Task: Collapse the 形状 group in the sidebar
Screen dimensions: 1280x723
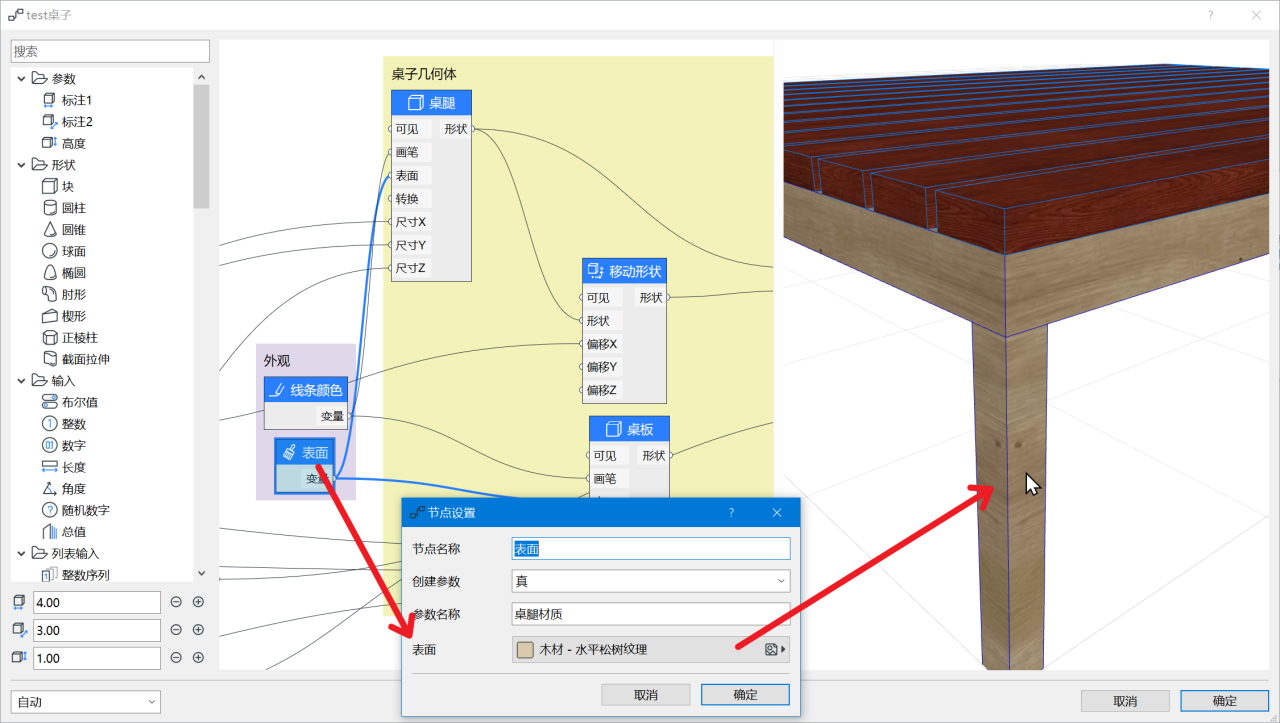Action: [x=20, y=164]
